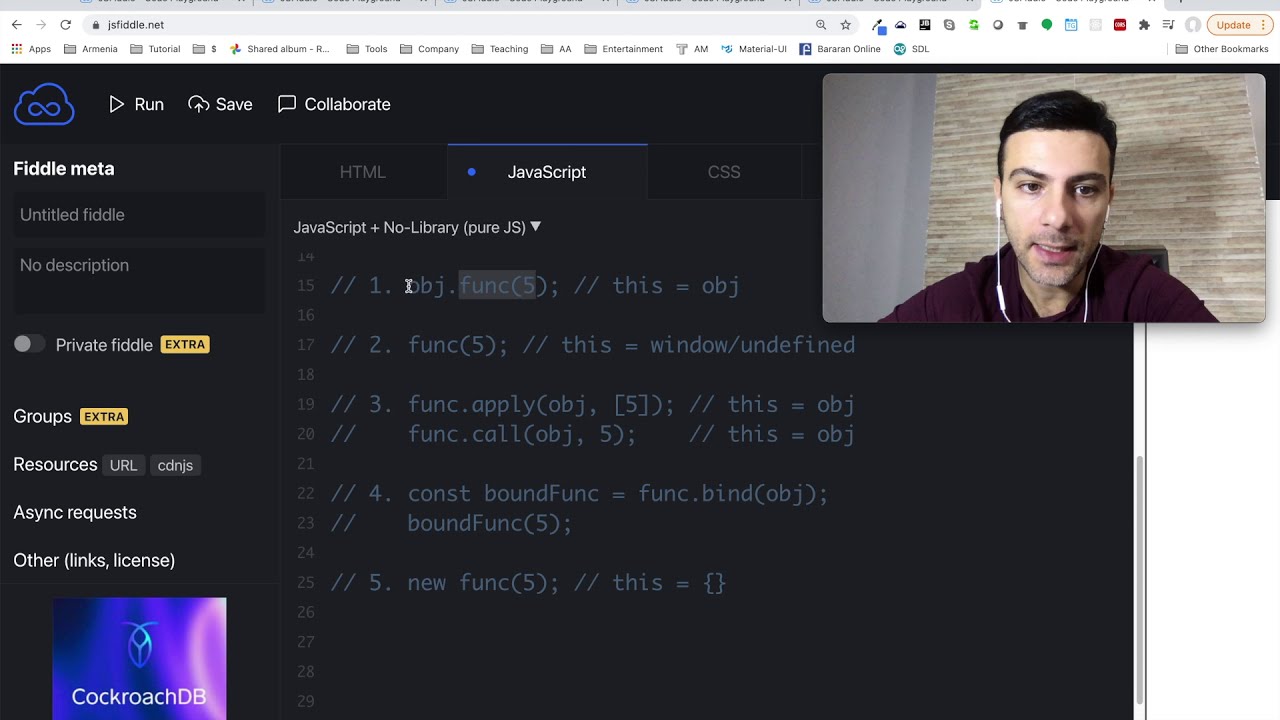Viewport: 1280px width, 720px height.
Task: Open the Shared album bookmark
Action: [279, 49]
